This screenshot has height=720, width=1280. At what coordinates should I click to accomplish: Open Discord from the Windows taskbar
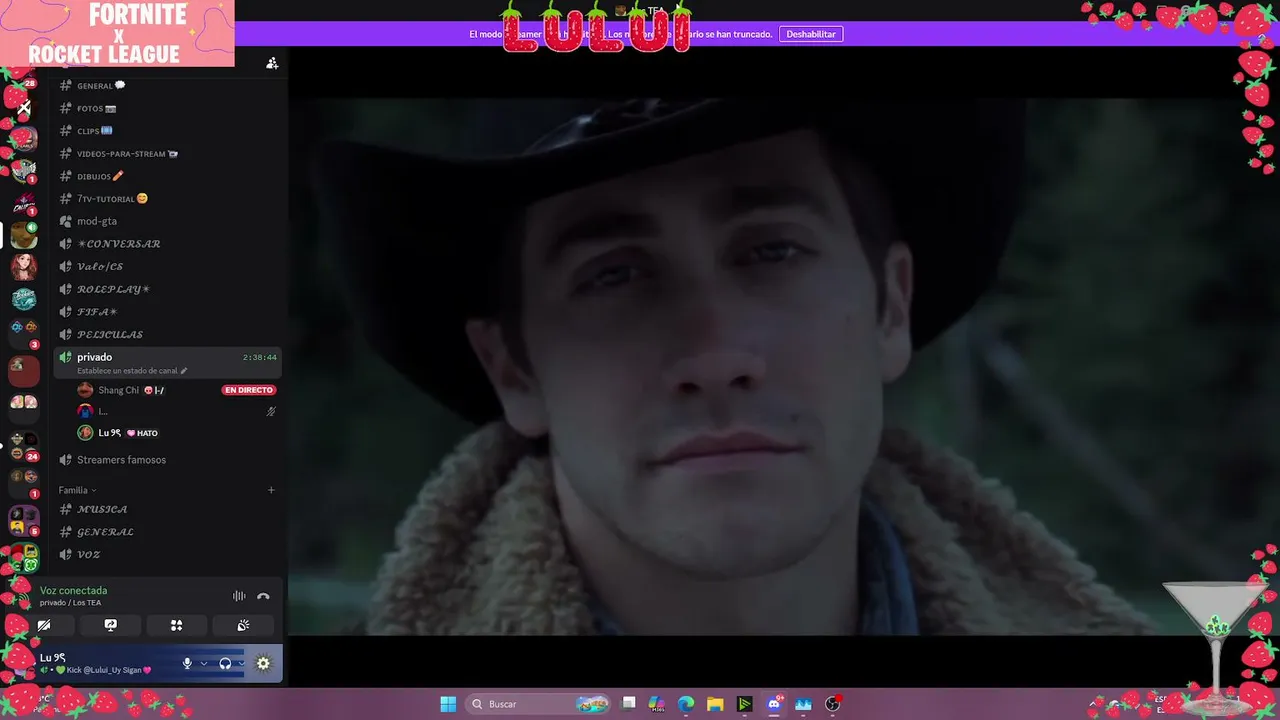(x=773, y=704)
